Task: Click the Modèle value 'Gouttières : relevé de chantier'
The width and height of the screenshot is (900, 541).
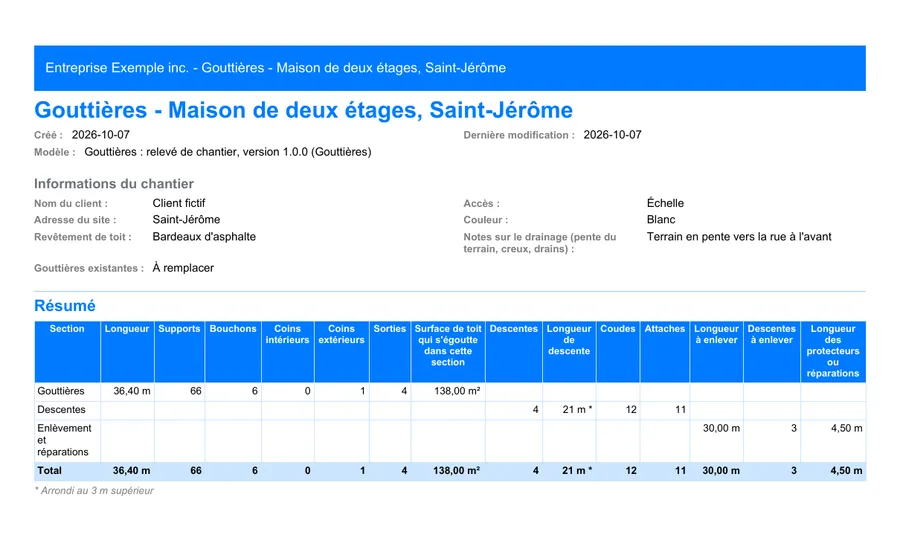Action: (228, 152)
